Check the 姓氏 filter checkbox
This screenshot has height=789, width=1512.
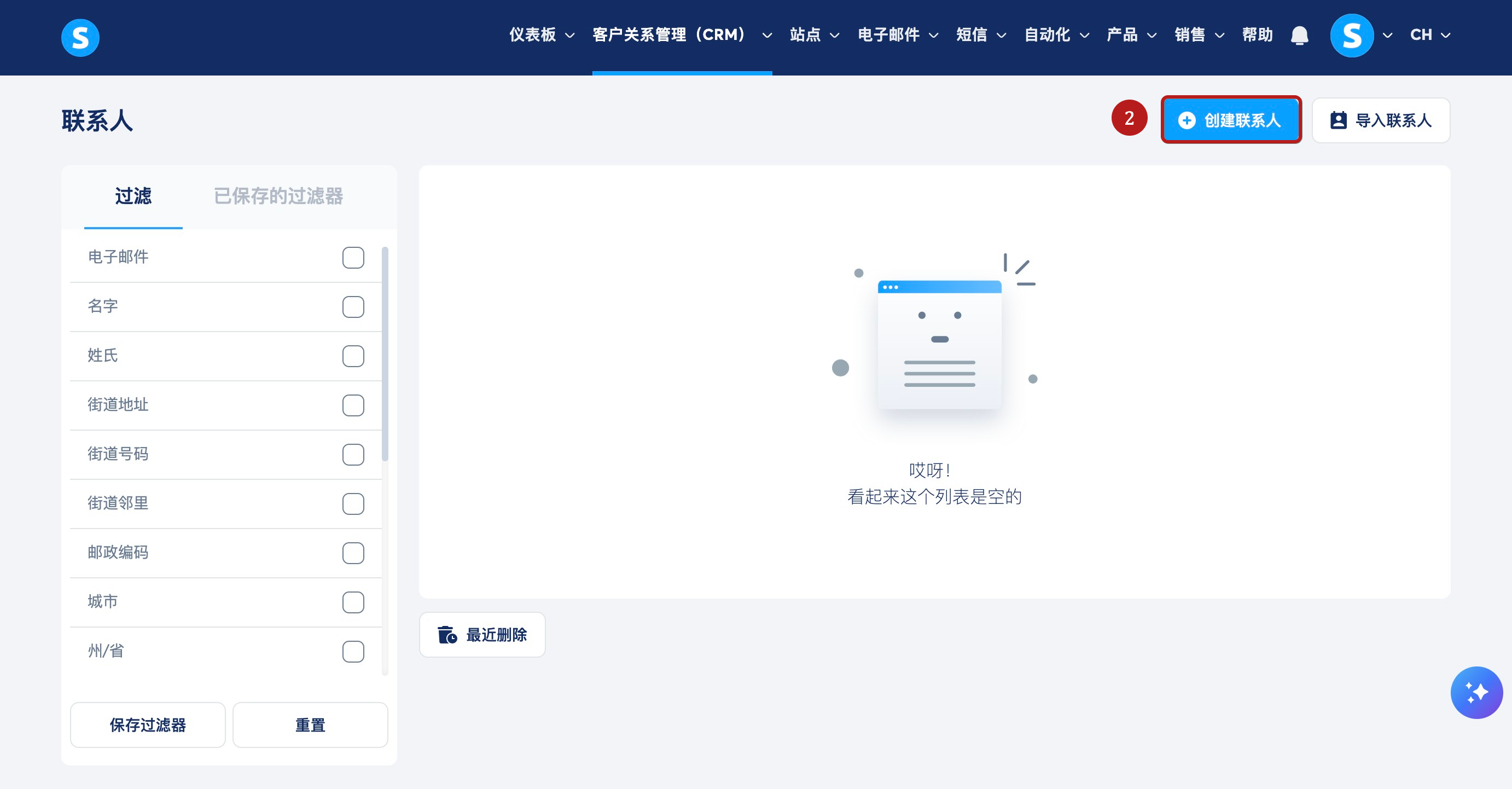click(353, 356)
